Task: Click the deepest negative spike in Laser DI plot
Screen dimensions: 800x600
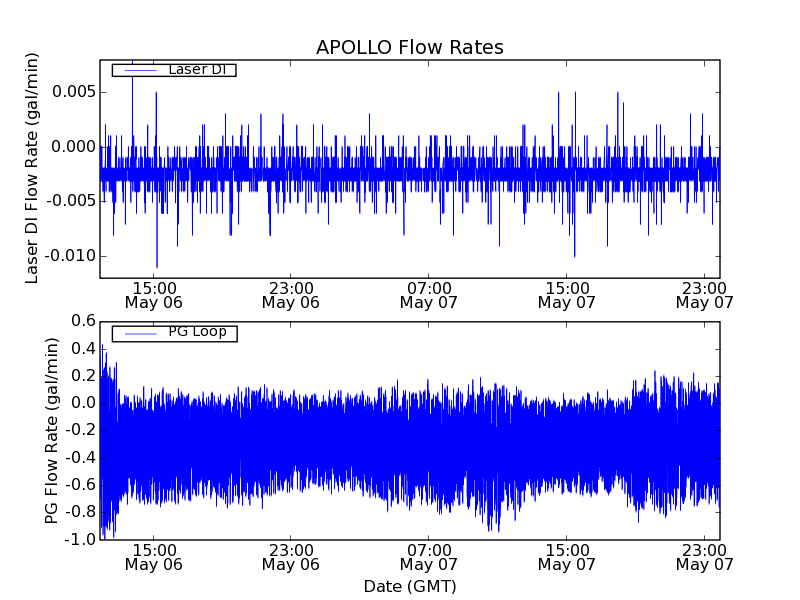Action: [156, 265]
